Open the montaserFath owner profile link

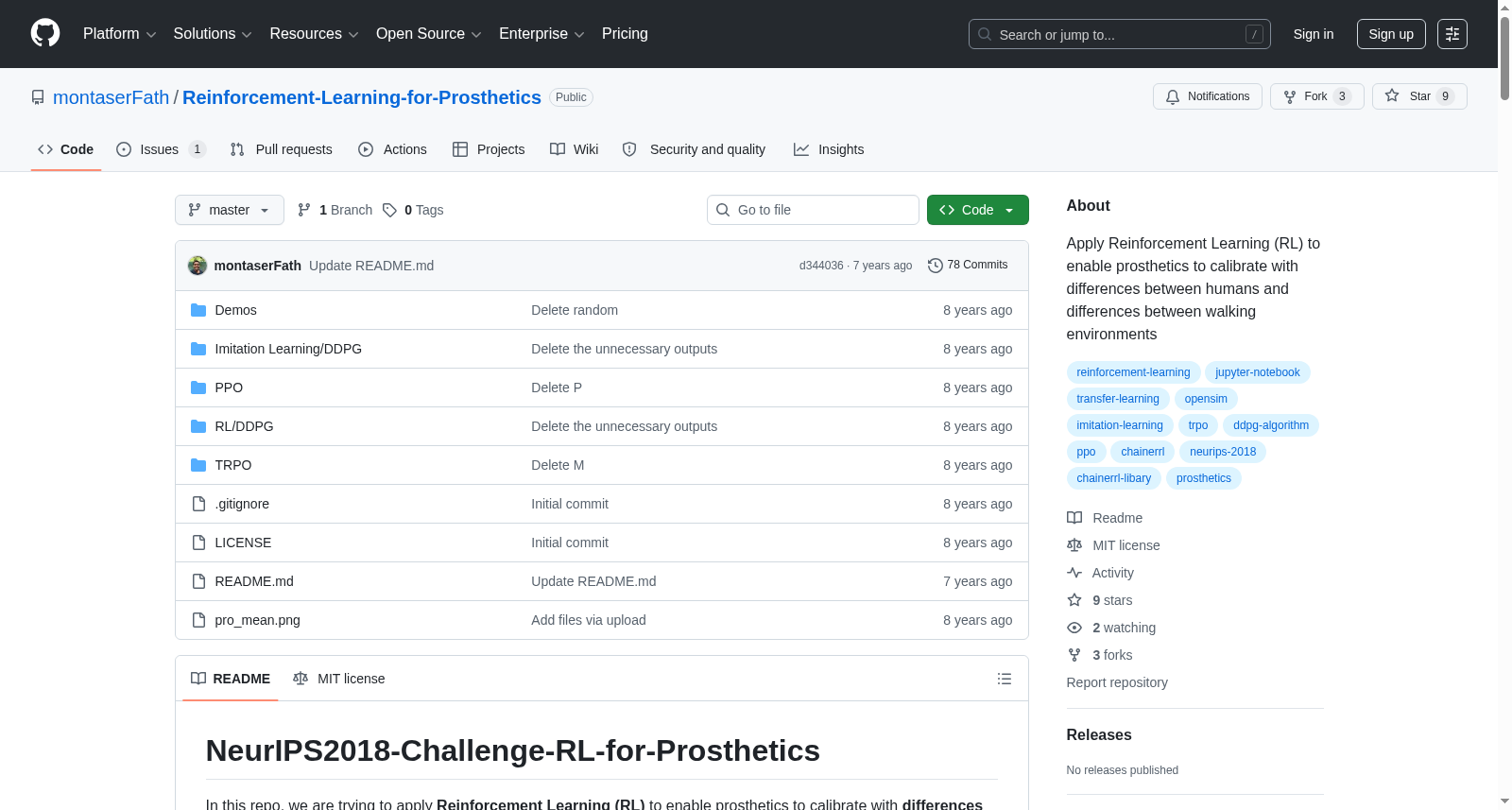(111, 97)
